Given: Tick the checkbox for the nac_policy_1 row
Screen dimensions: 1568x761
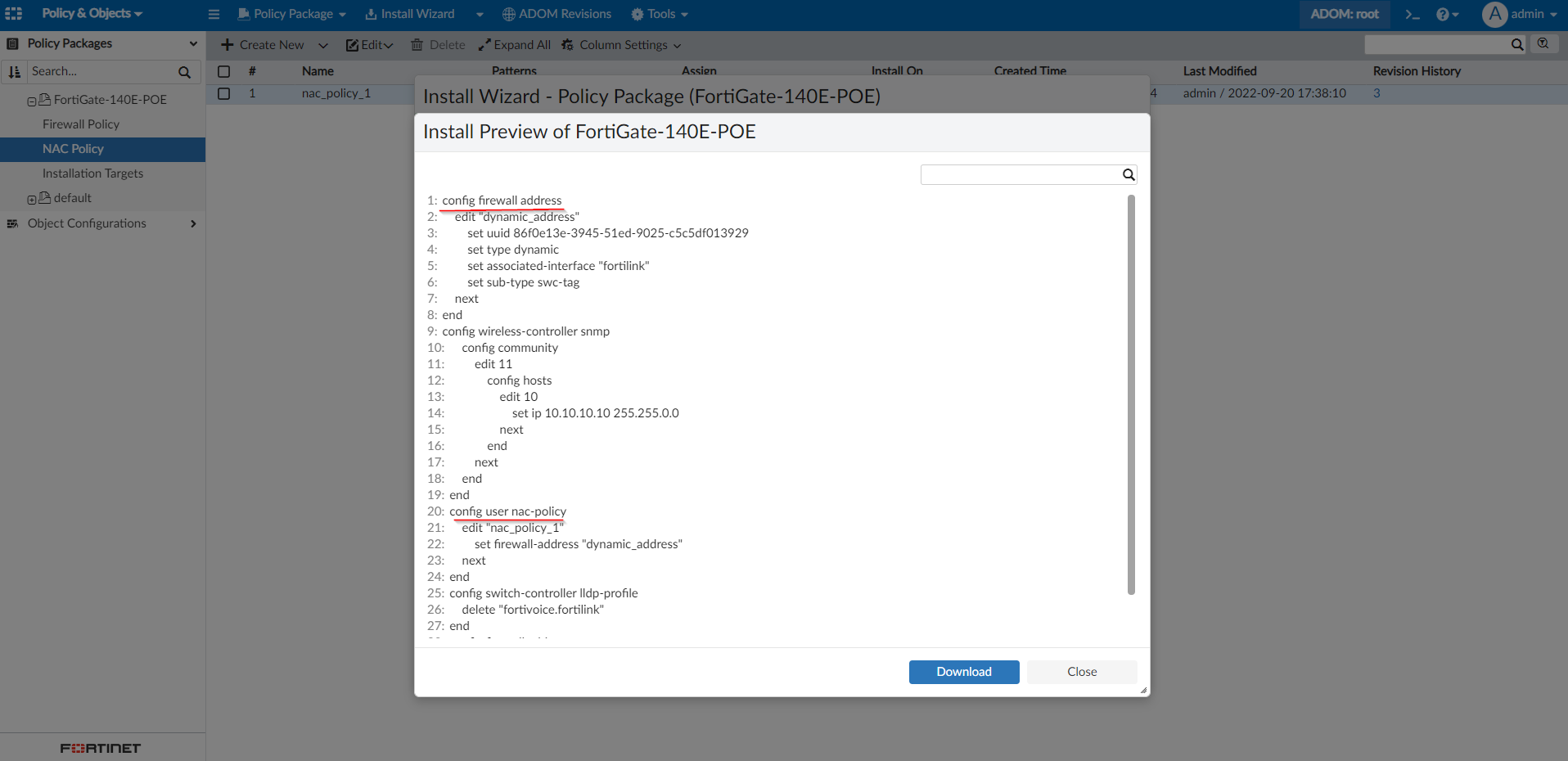Looking at the screenshot, I should [223, 93].
